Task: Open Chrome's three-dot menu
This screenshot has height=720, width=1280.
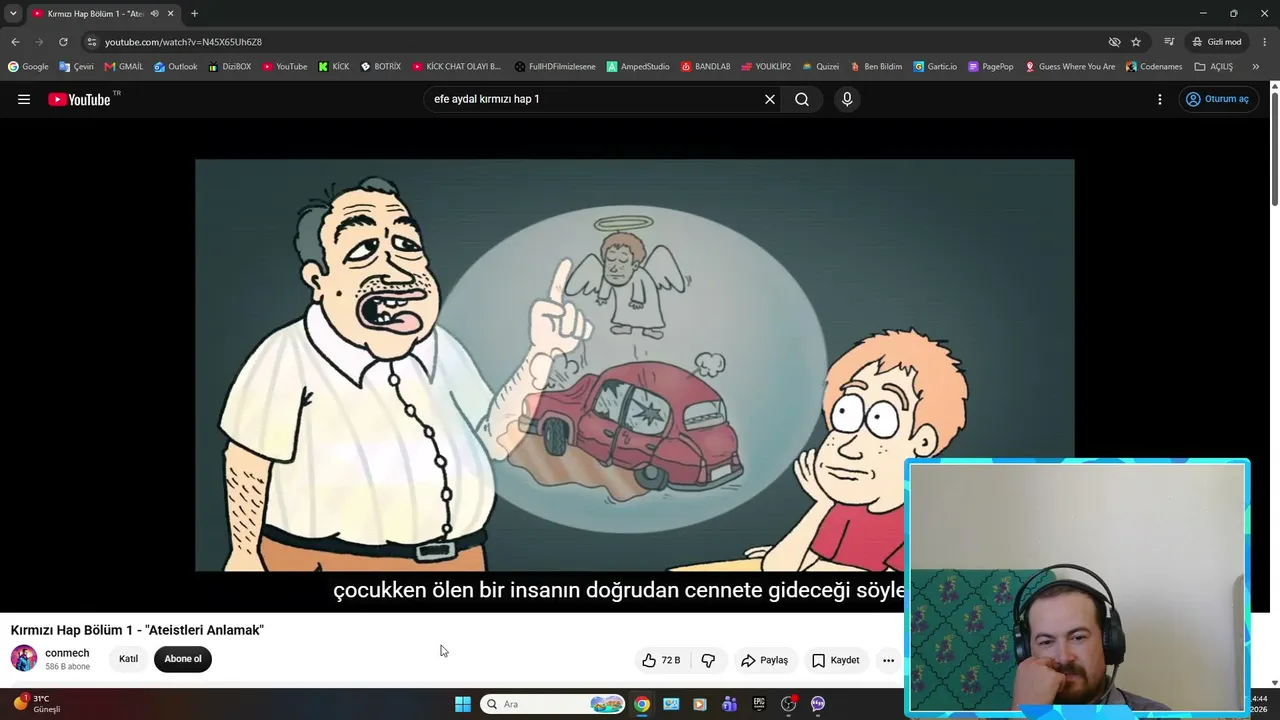Action: click(x=1265, y=42)
